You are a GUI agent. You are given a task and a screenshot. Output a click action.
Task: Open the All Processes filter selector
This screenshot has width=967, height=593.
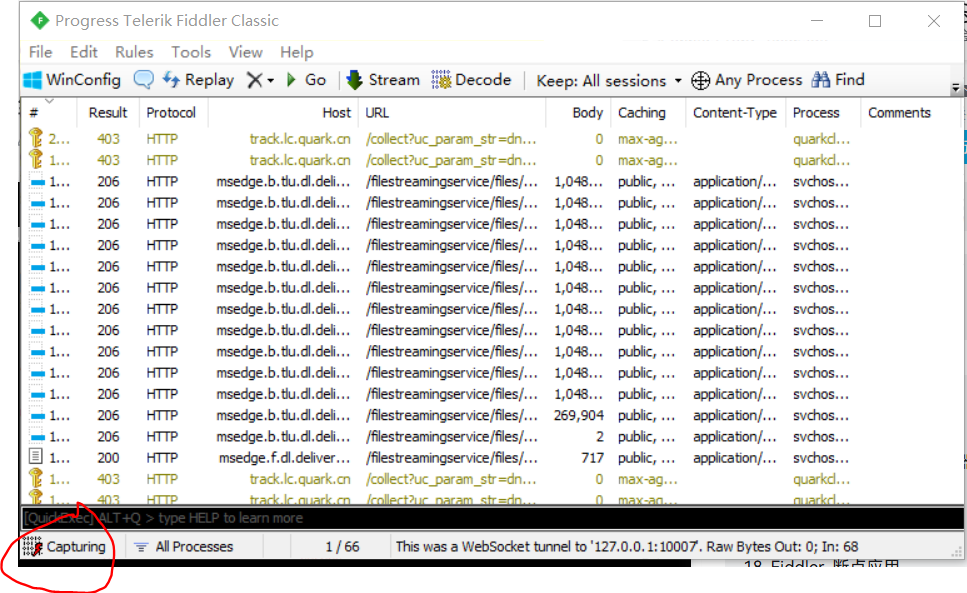point(183,546)
